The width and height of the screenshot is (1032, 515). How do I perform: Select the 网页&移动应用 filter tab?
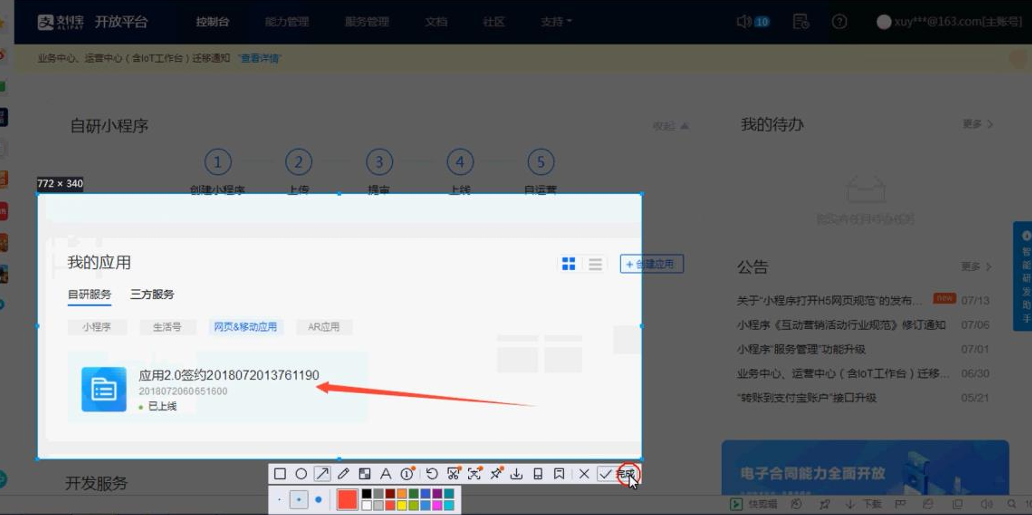pyautogui.click(x=245, y=327)
